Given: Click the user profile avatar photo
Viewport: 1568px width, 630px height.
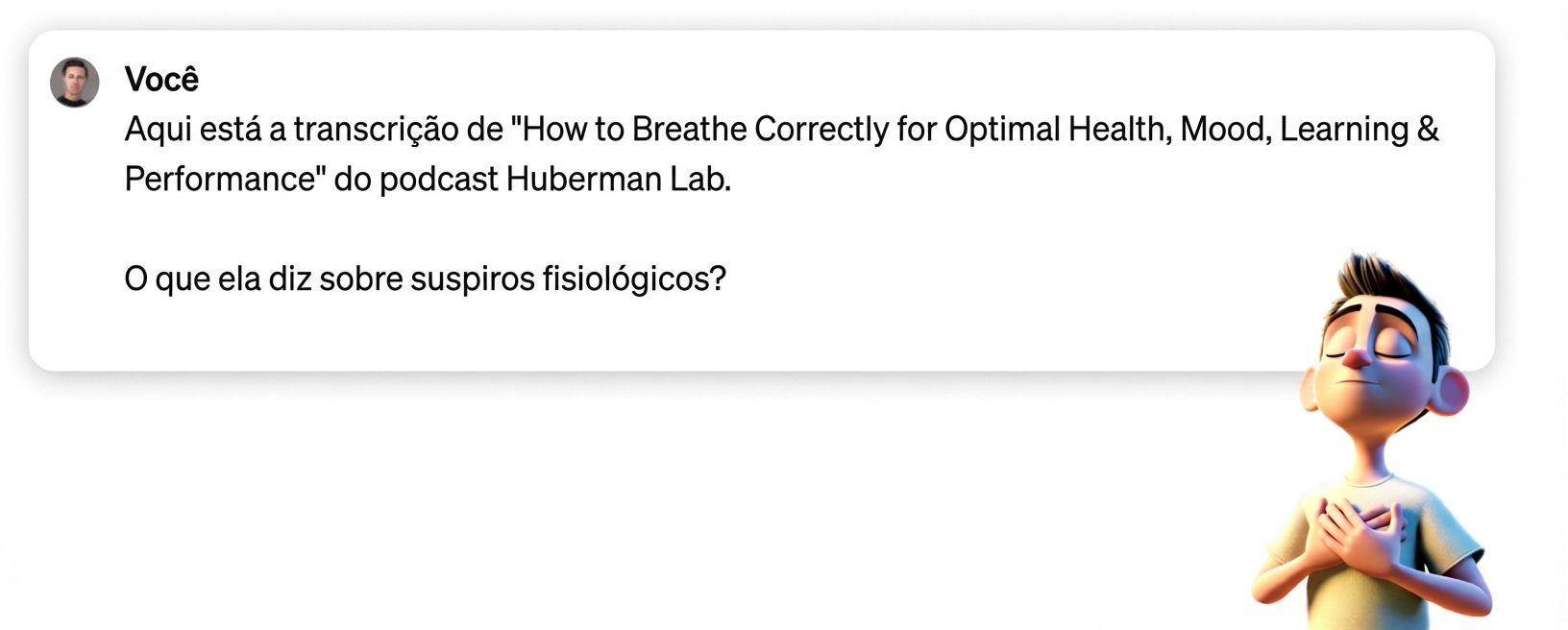Looking at the screenshot, I should pyautogui.click(x=75, y=82).
